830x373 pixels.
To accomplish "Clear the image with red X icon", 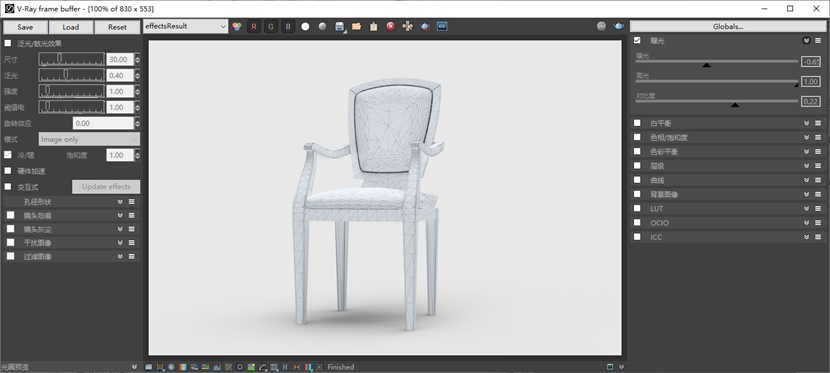I will pyautogui.click(x=391, y=26).
